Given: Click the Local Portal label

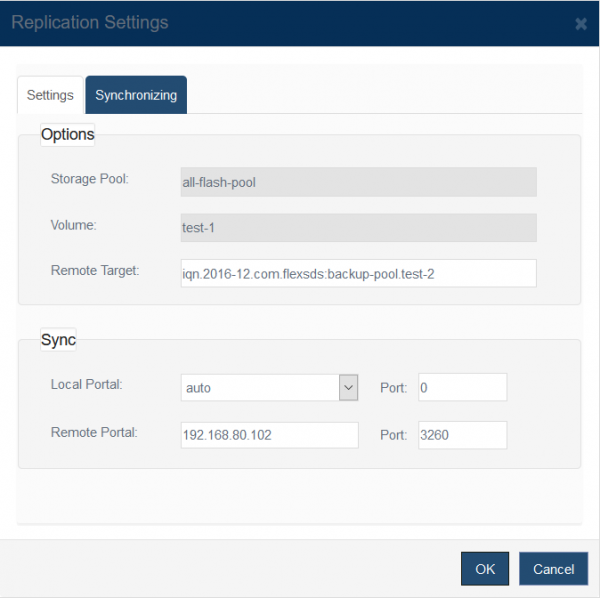Looking at the screenshot, I should pos(86,384).
